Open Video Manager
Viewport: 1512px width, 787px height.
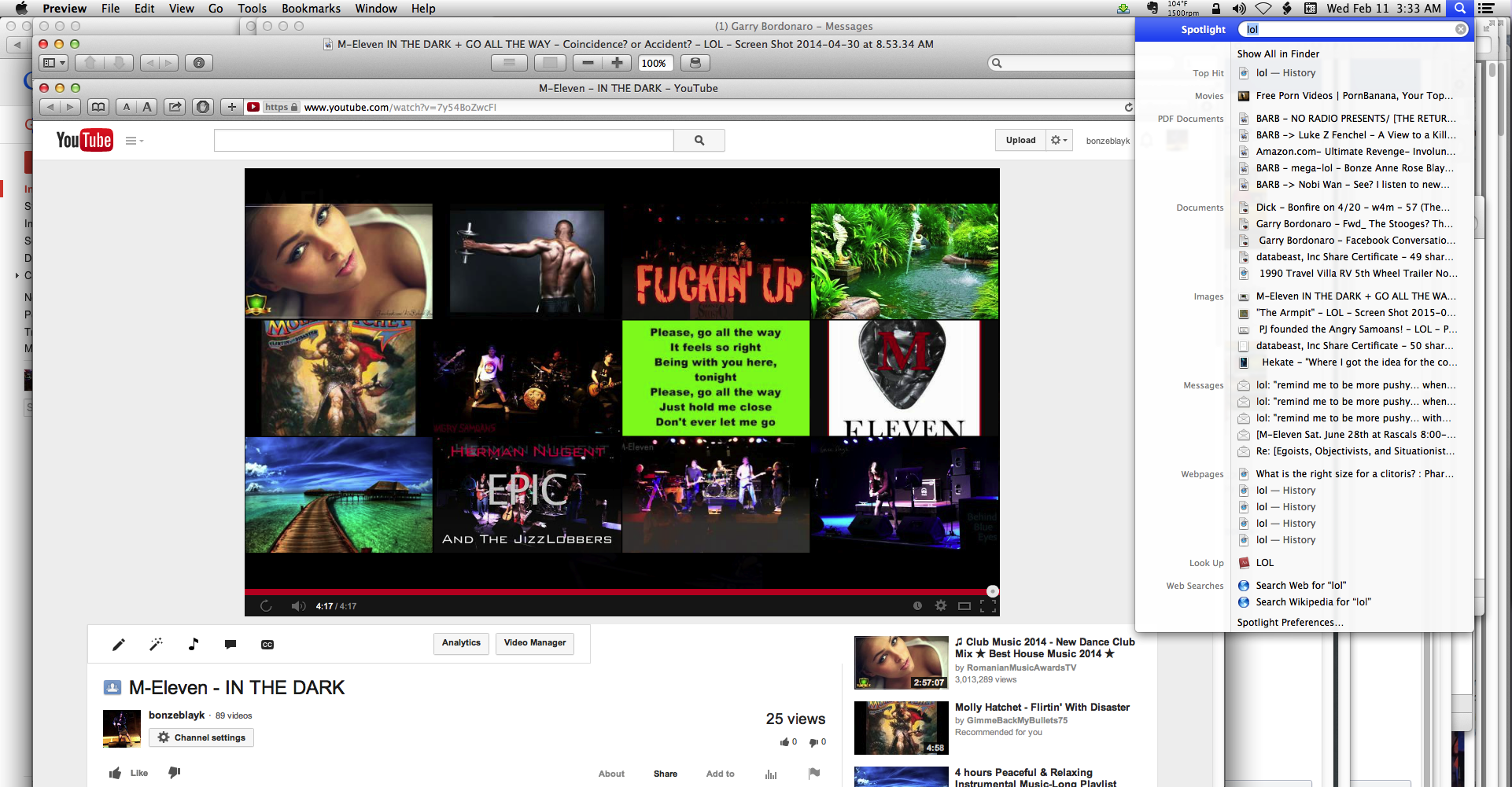534,643
